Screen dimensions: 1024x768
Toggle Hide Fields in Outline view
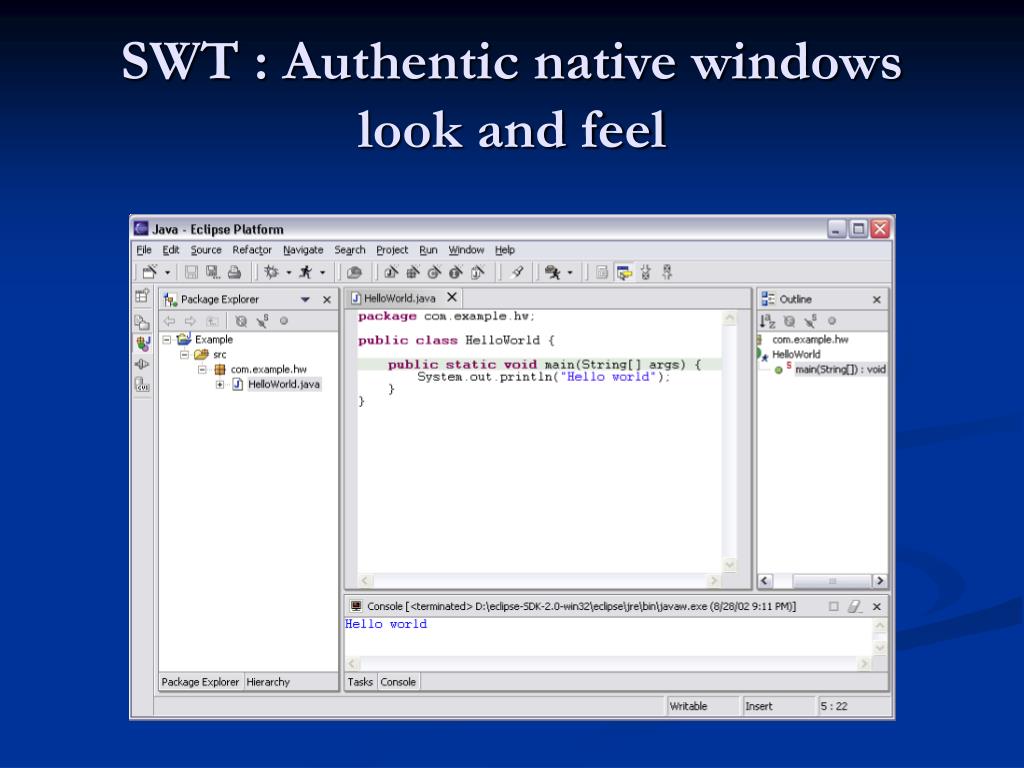pos(790,321)
